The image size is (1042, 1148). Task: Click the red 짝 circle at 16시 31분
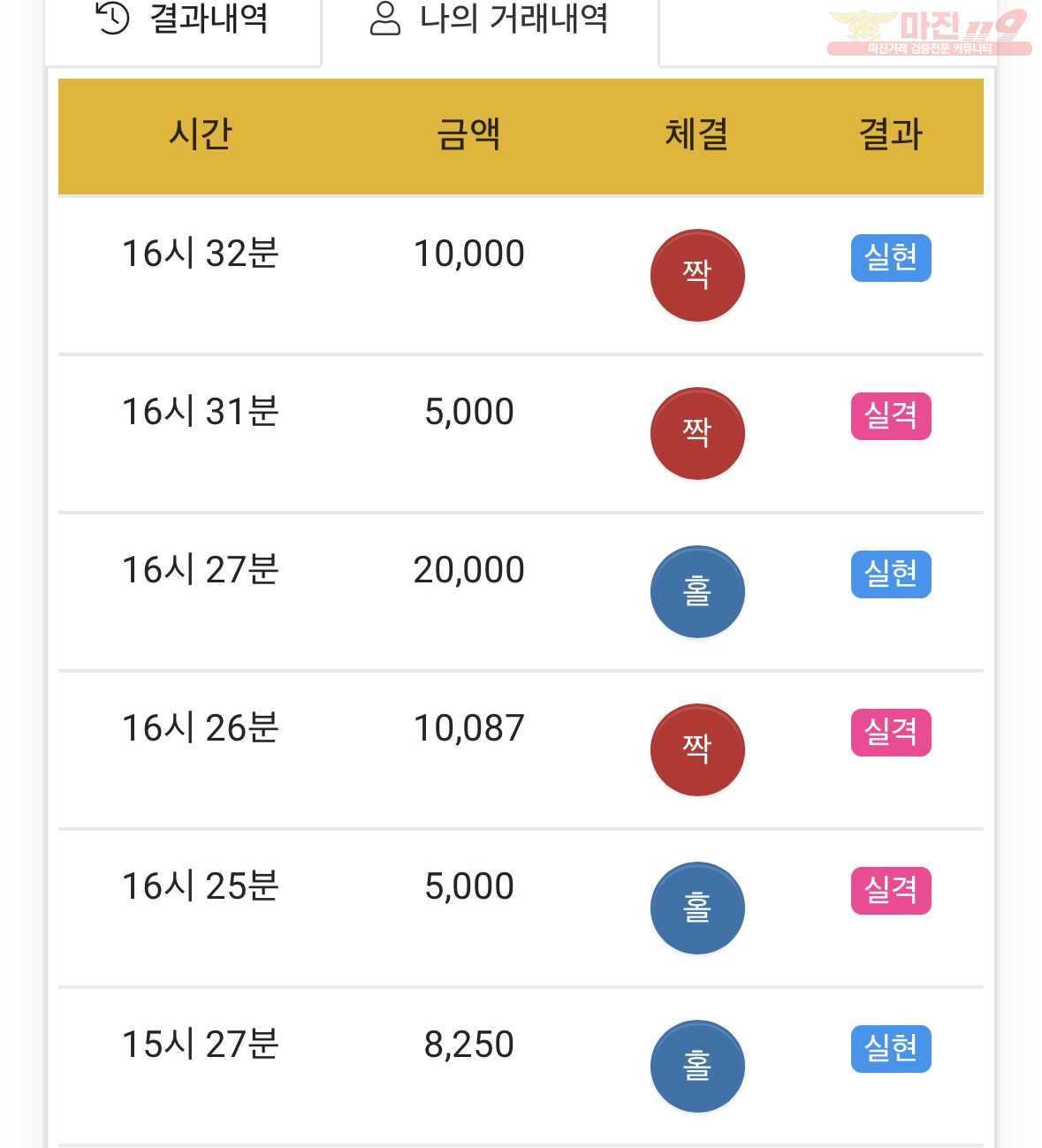(x=697, y=433)
